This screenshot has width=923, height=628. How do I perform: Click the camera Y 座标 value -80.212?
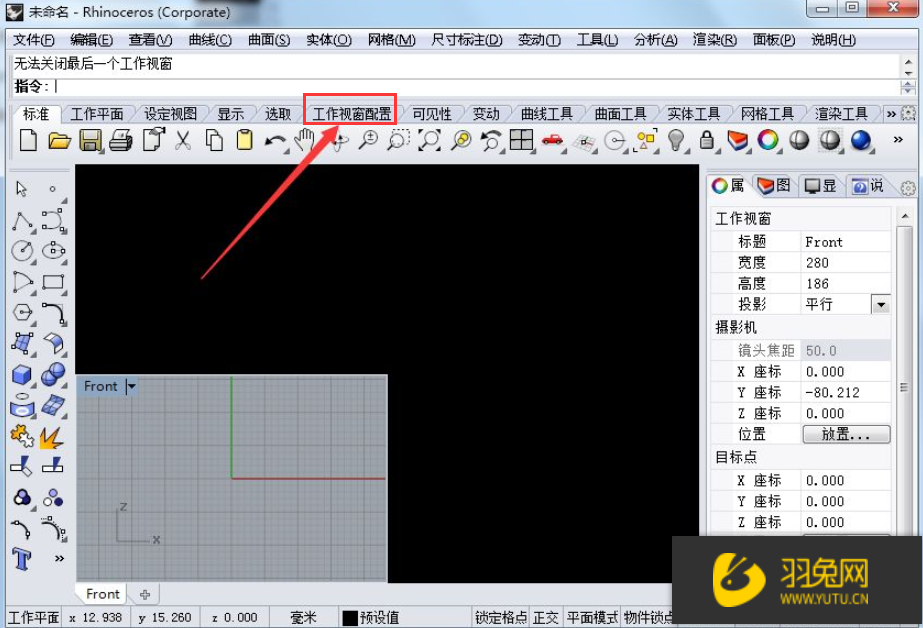845,393
